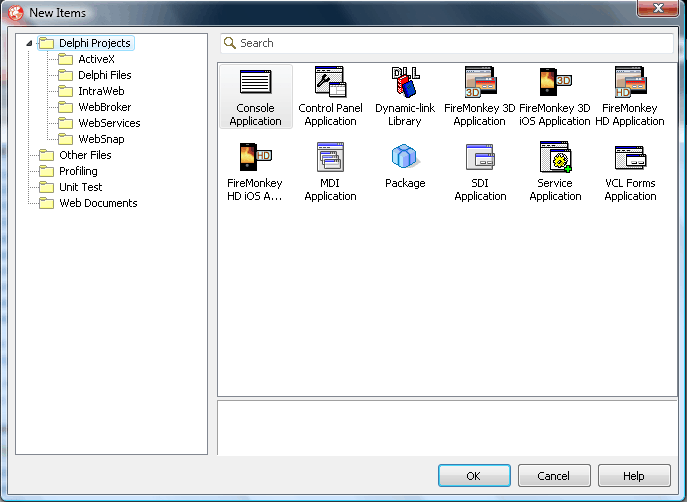Select the Service Application icon
The width and height of the screenshot is (687, 502).
555,157
